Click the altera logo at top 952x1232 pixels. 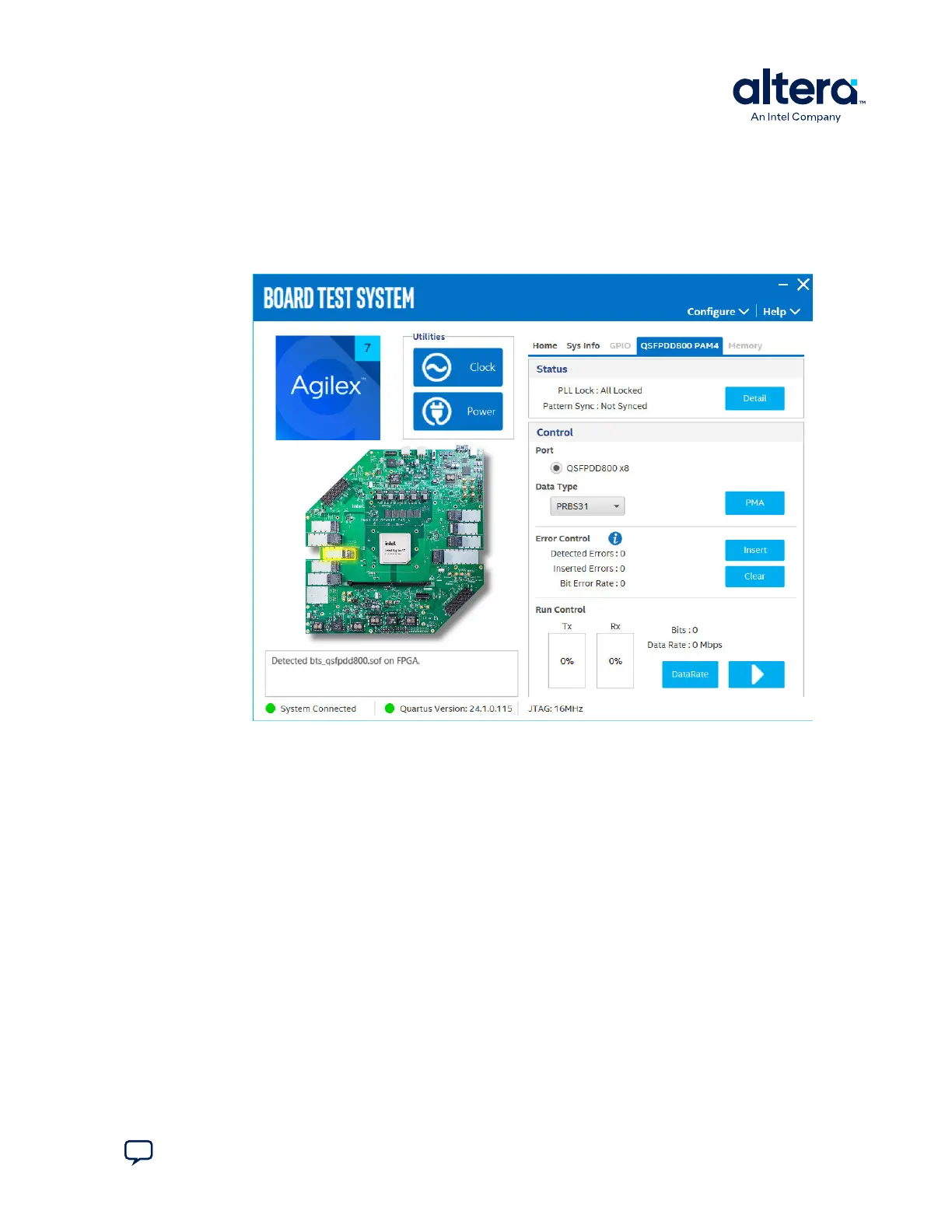[798, 95]
